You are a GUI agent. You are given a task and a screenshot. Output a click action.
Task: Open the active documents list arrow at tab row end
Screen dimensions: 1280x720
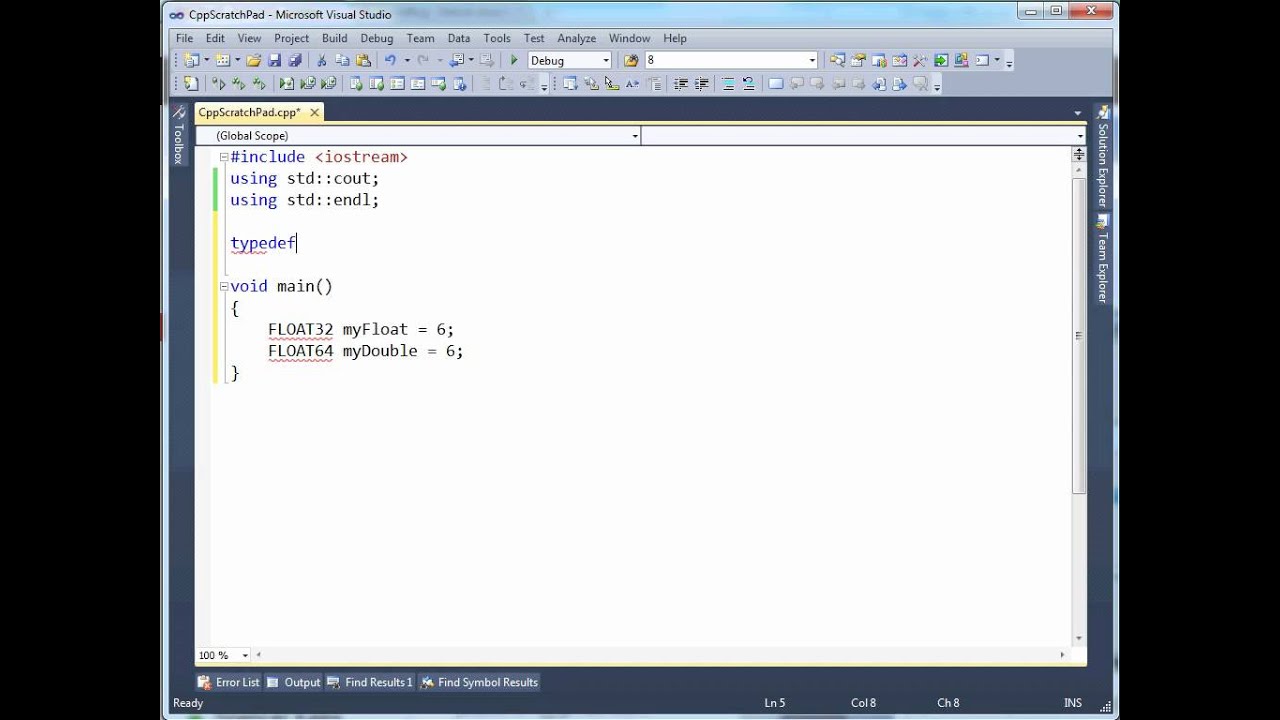point(1077,114)
